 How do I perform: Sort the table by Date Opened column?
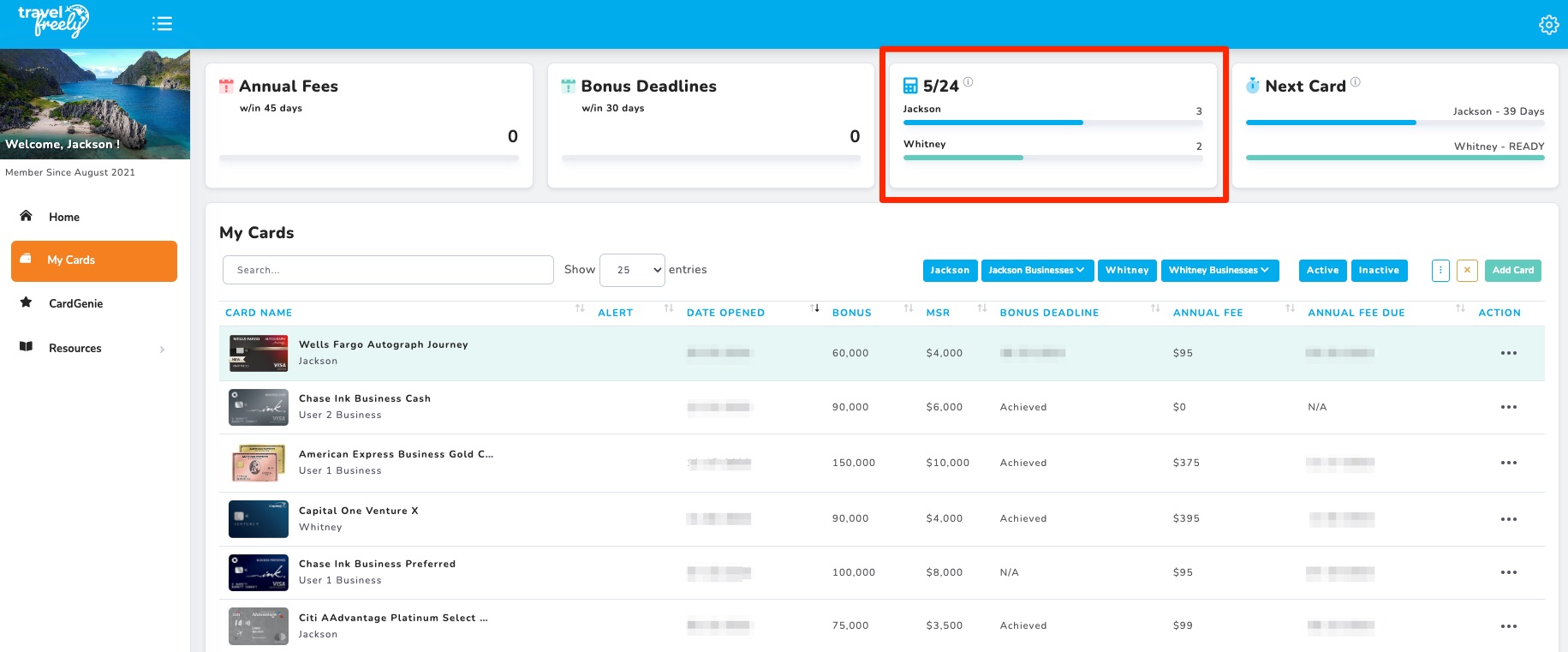tap(725, 313)
